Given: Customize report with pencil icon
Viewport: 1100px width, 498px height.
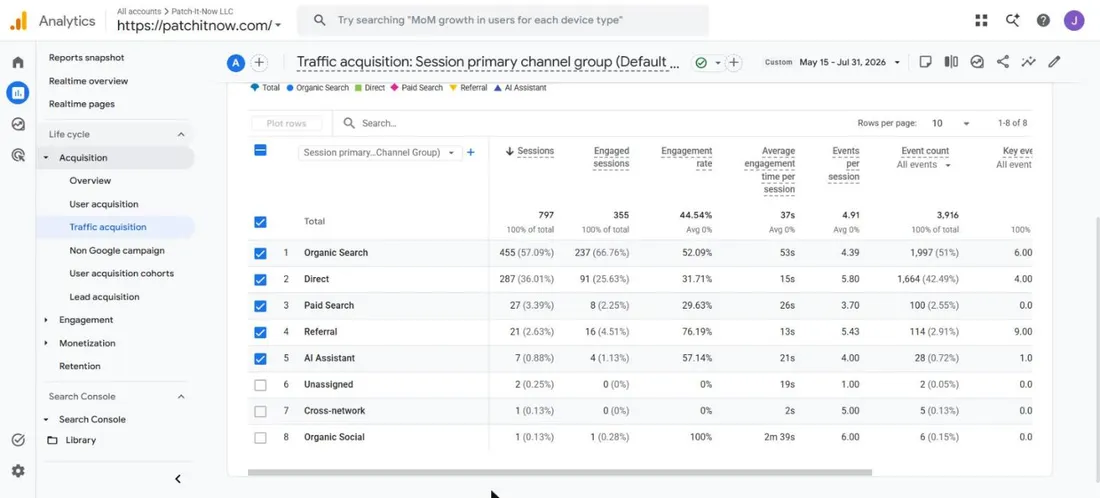Looking at the screenshot, I should pyautogui.click(x=1054, y=62).
